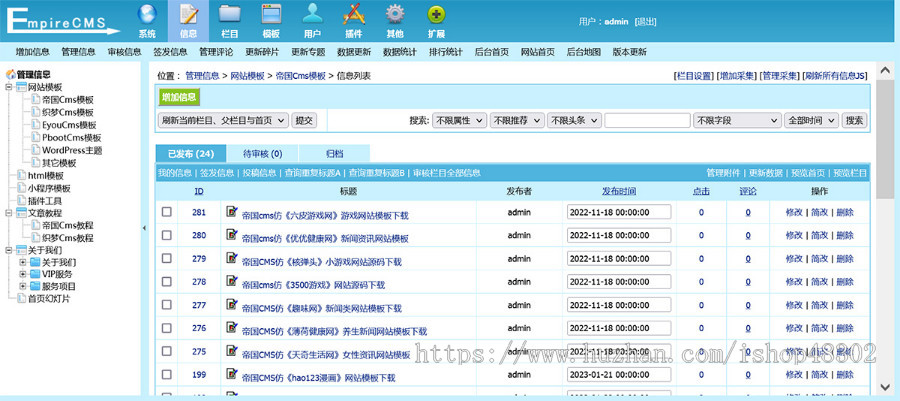Open the 扩展 green plus icon
The height and width of the screenshot is (401, 900).
pos(436,14)
